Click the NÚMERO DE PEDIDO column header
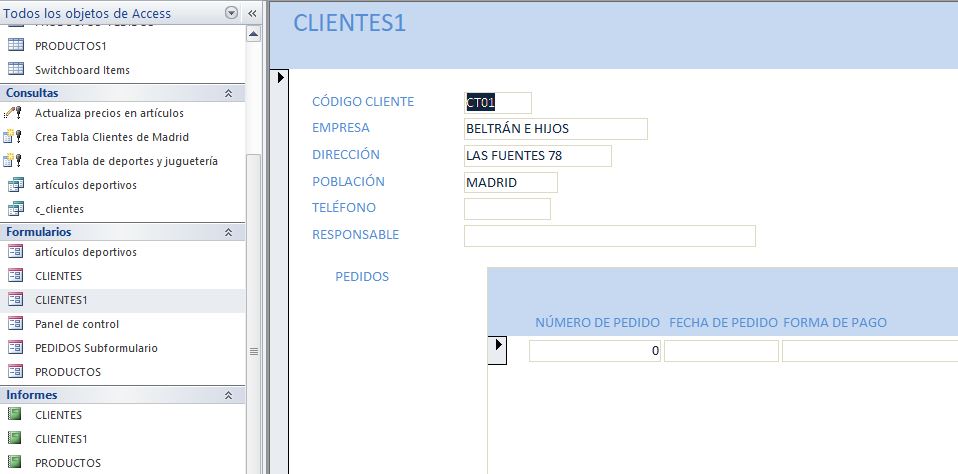The width and height of the screenshot is (958, 474). click(598, 323)
